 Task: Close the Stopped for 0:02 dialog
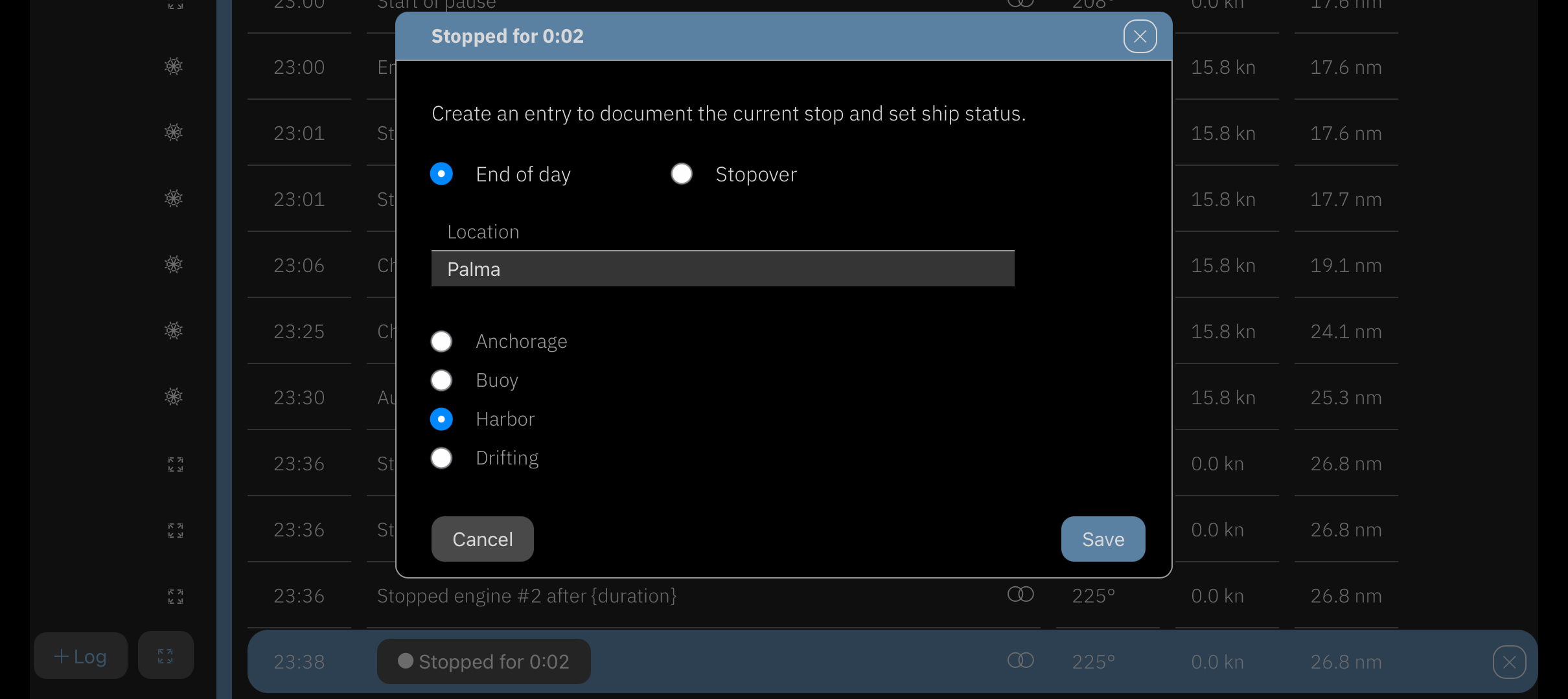coord(1140,36)
